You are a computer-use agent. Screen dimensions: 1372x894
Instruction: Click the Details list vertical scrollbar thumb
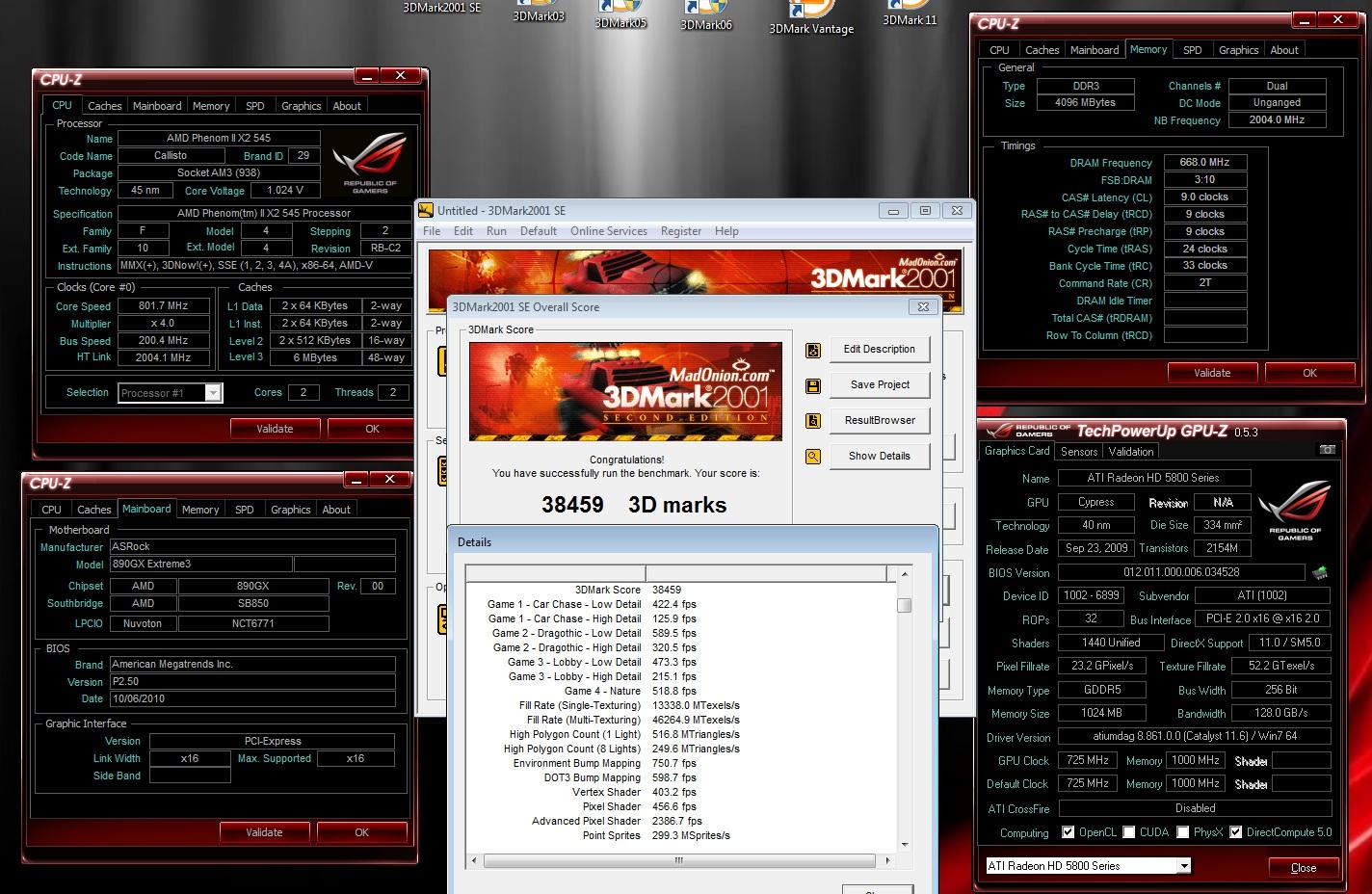tap(904, 605)
